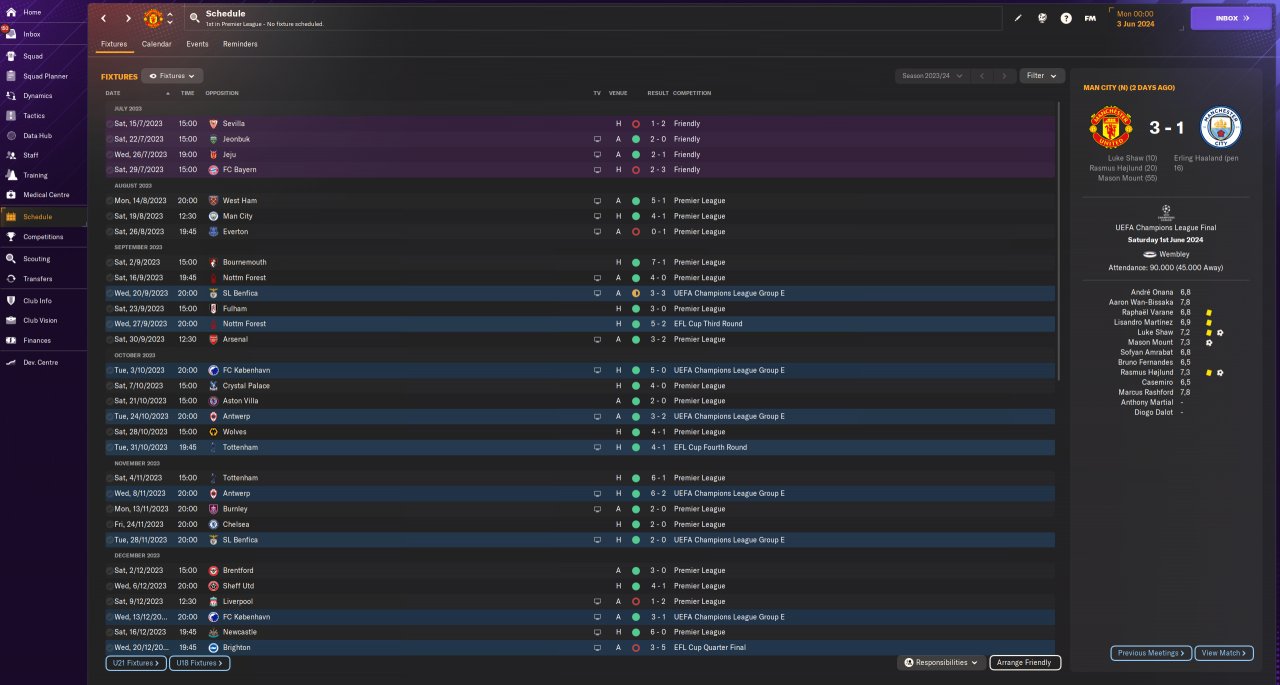Click the Manchester United badge in top bar
The width and height of the screenshot is (1280, 685).
(x=153, y=18)
